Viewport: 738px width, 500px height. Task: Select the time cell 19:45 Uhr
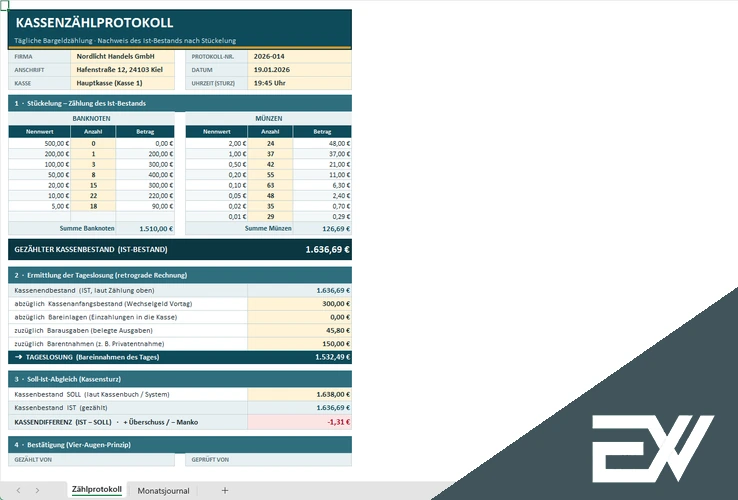[299, 83]
